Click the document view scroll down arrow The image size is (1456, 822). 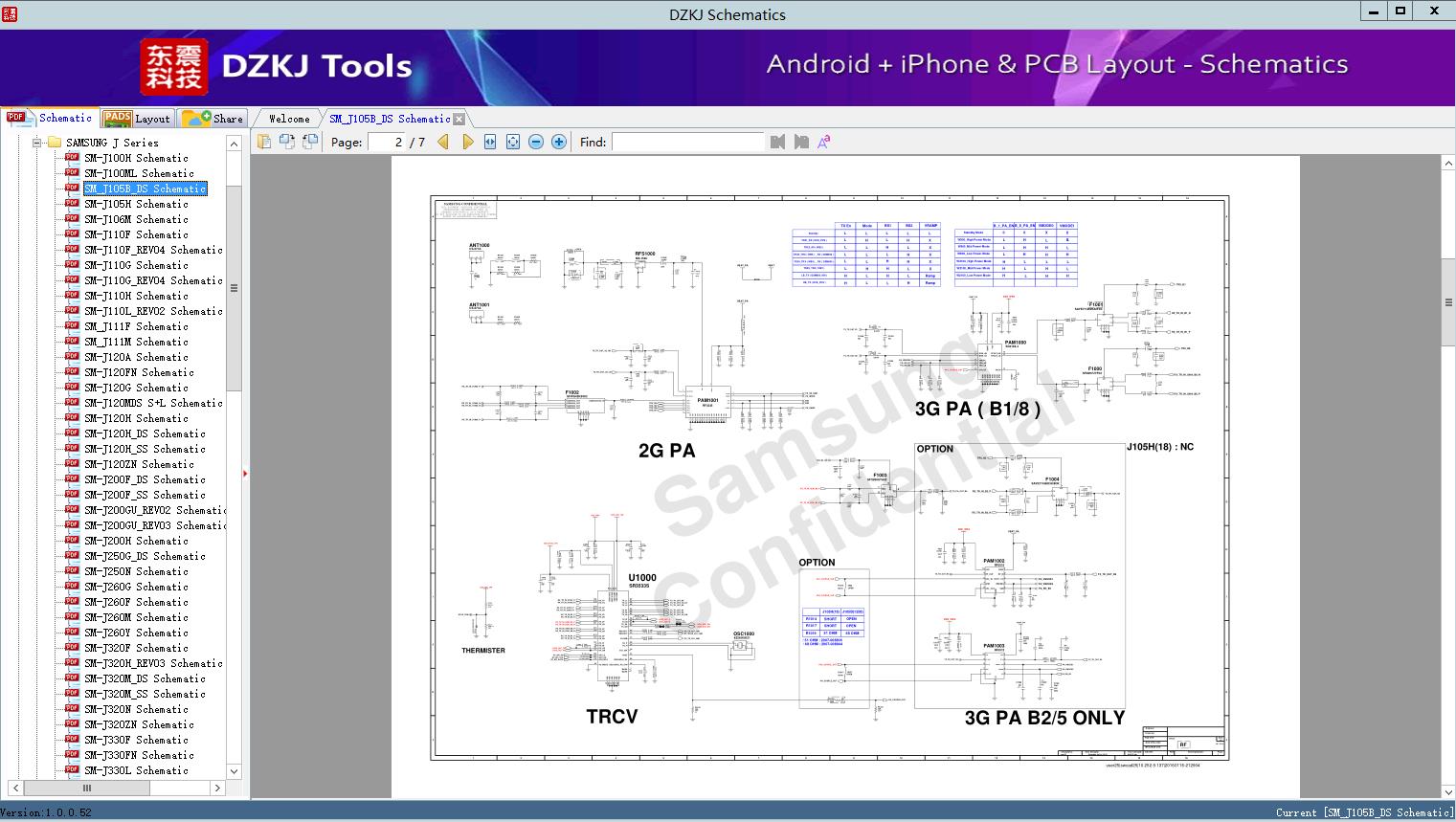coord(1448,790)
